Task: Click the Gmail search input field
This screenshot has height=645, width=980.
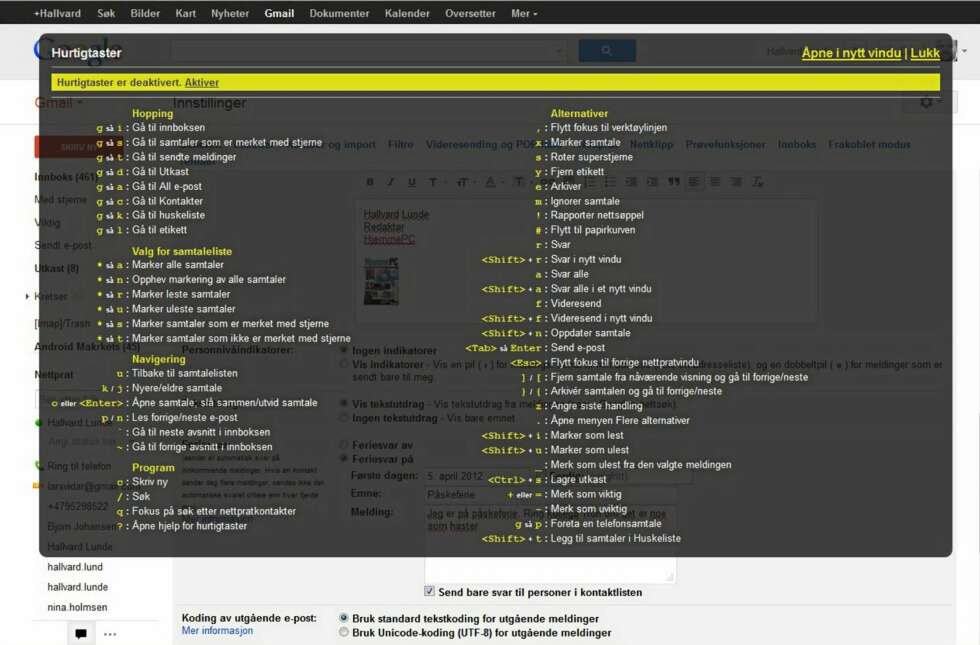Action: tap(369, 51)
